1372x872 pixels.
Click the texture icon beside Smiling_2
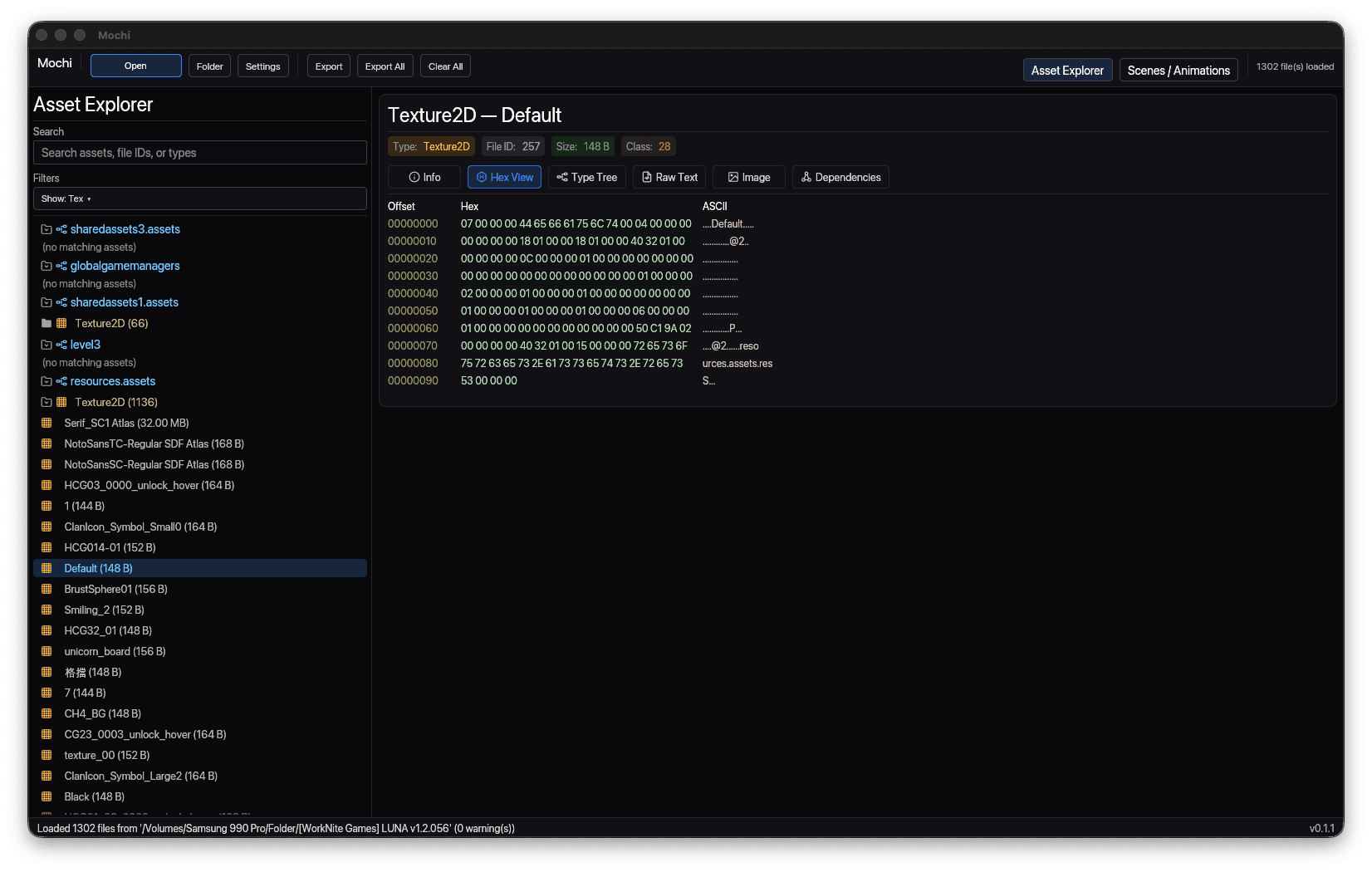click(x=47, y=610)
